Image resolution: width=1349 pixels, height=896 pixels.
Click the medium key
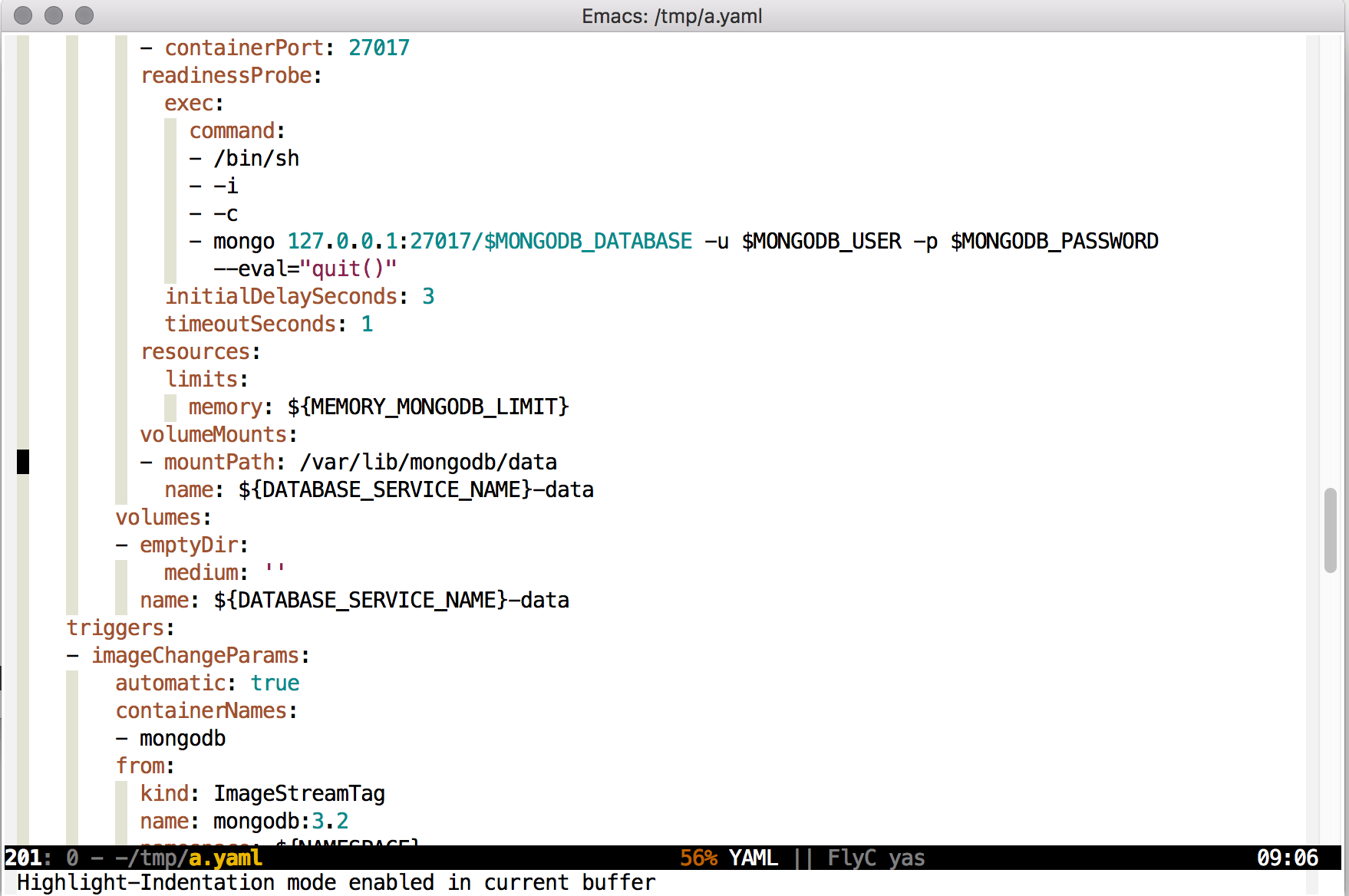(x=201, y=572)
